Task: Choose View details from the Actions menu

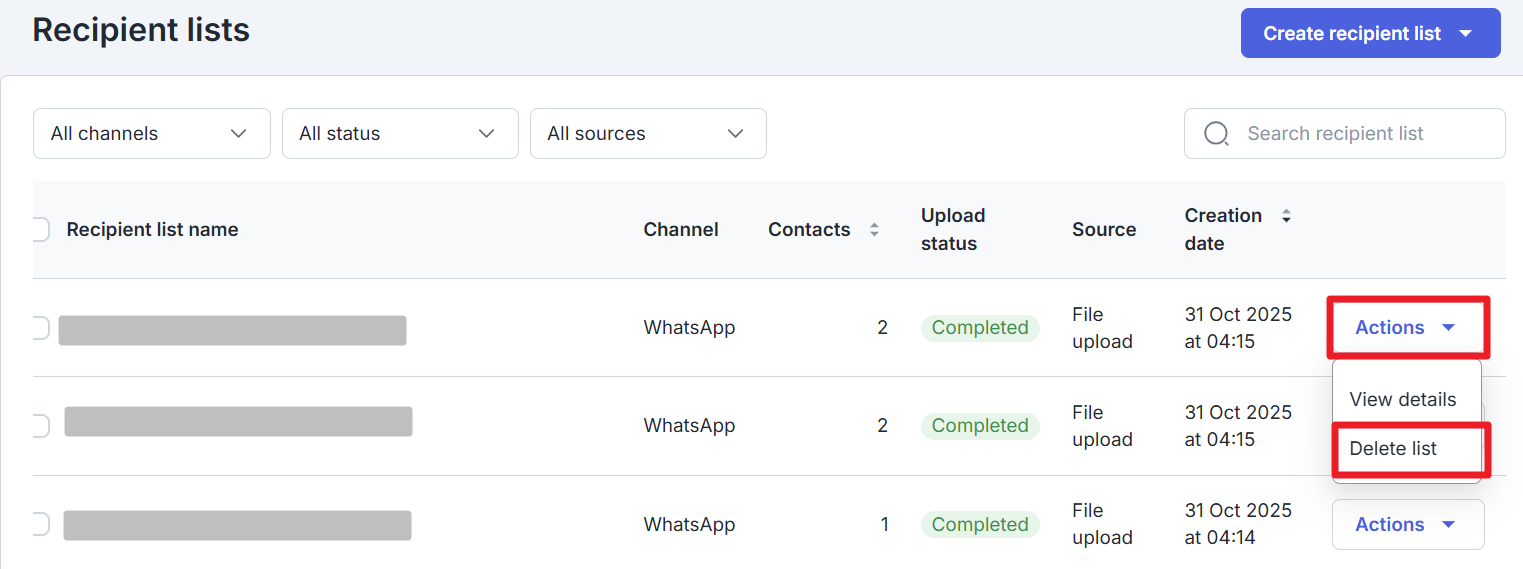Action: point(1402,399)
